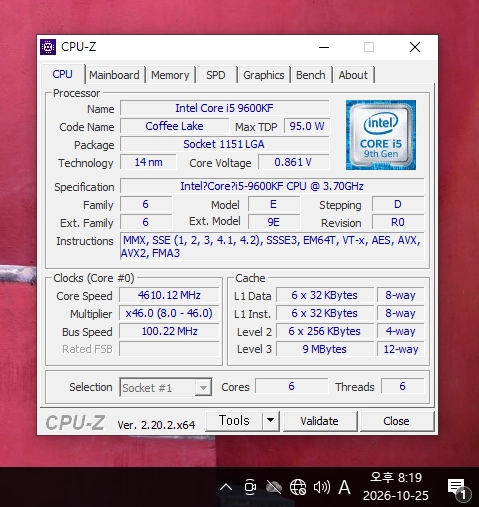Click the empty Rated FSB field
Image resolution: width=479 pixels, height=507 pixels.
tap(169, 349)
